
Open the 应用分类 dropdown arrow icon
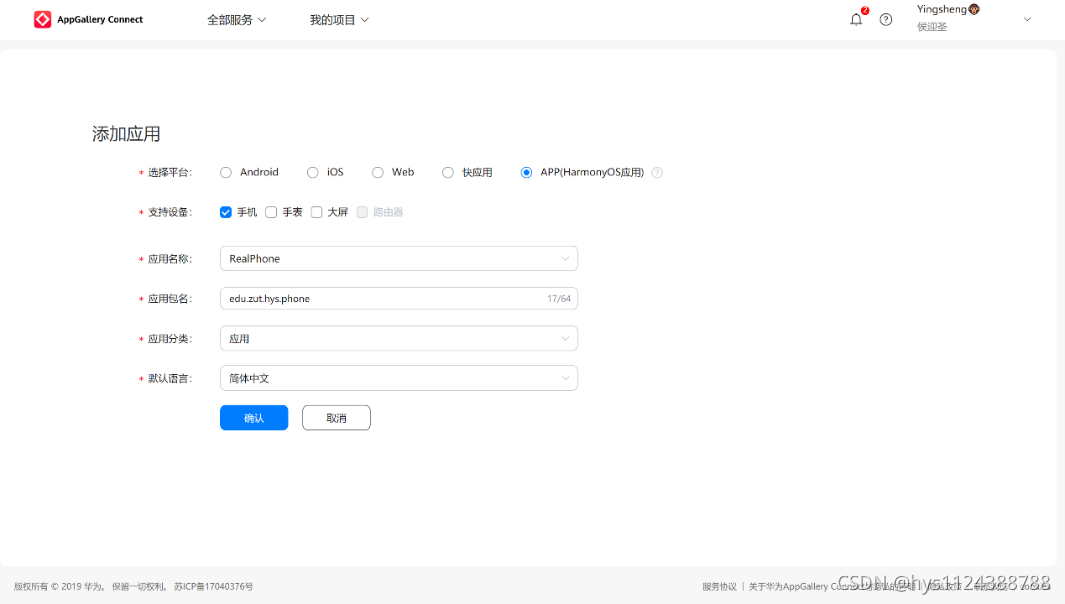(x=566, y=338)
